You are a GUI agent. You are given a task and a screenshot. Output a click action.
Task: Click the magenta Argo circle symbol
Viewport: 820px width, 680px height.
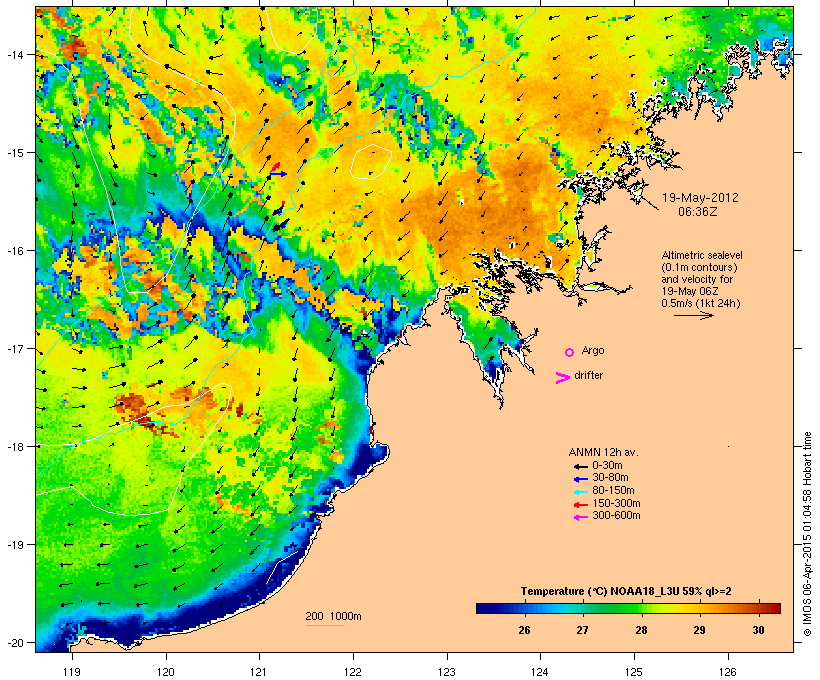tap(570, 352)
